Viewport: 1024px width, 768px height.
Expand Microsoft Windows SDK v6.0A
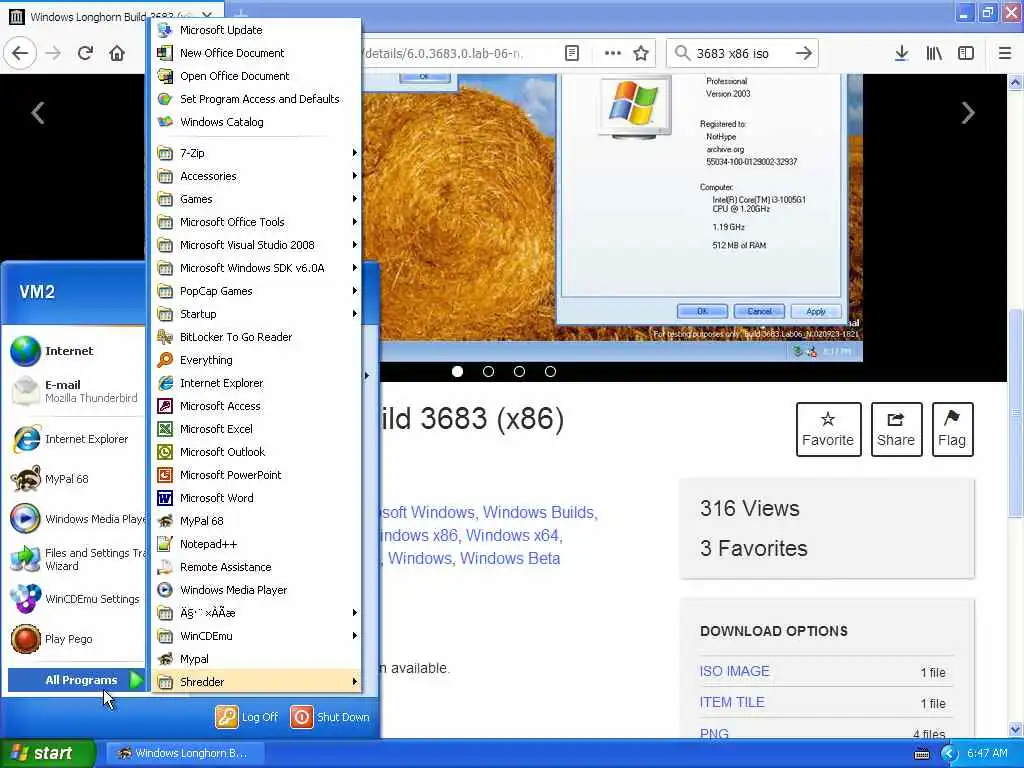point(256,268)
